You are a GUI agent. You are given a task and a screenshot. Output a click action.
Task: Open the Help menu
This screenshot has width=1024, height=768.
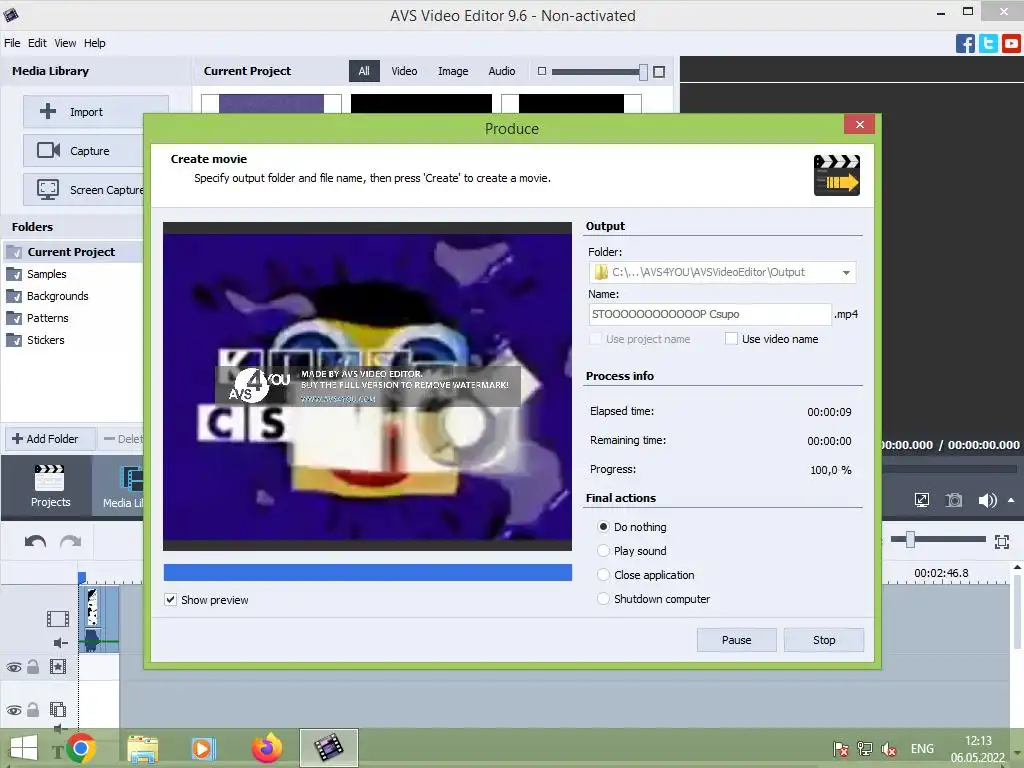pyautogui.click(x=94, y=43)
